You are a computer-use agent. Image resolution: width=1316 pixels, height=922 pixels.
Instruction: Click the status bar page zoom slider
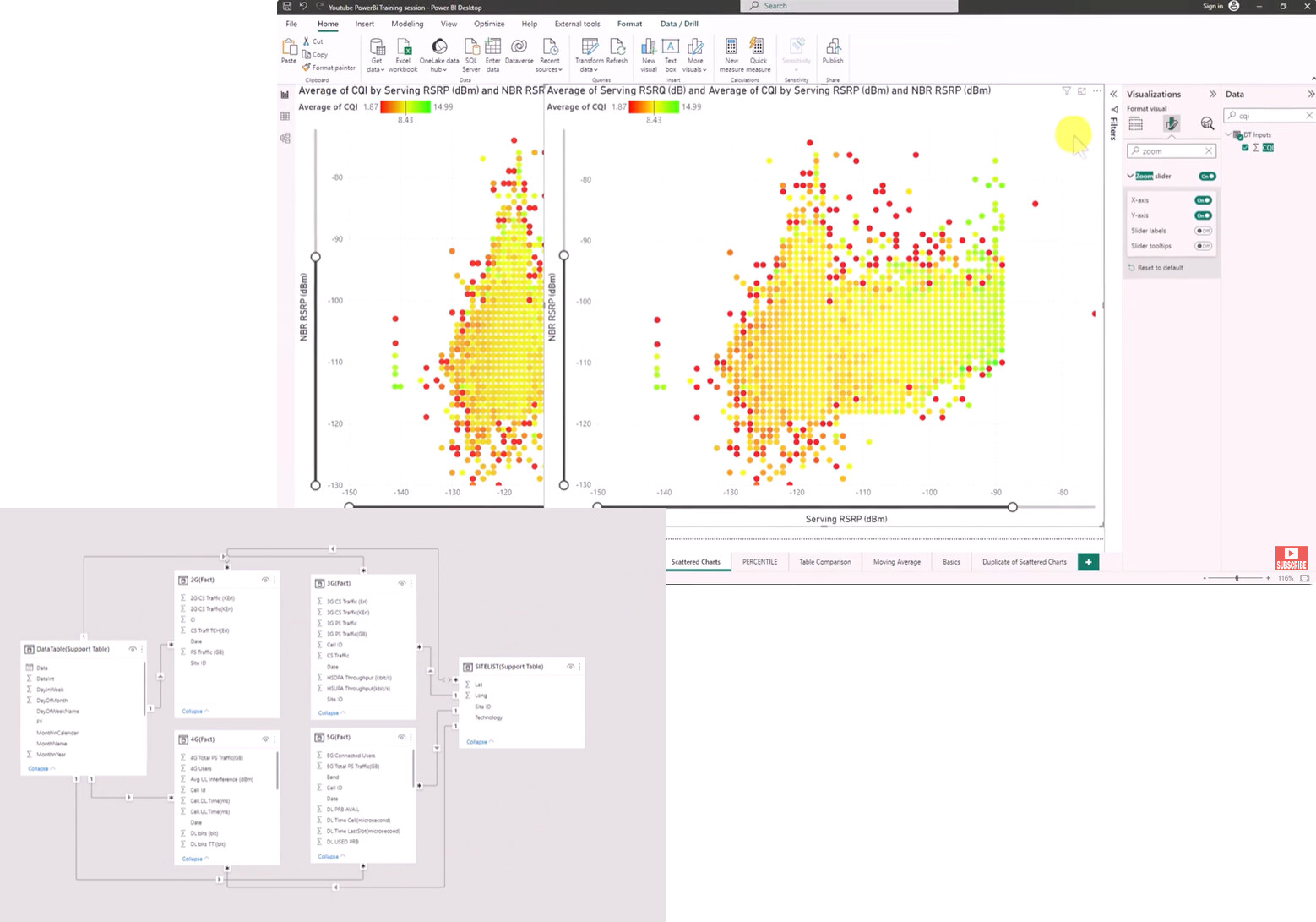tap(1237, 578)
